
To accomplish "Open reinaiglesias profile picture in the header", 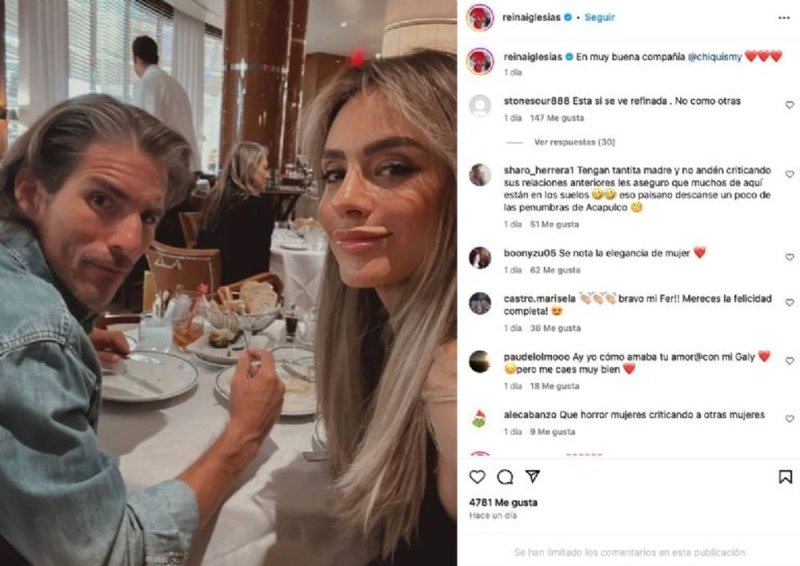I will click(x=480, y=18).
